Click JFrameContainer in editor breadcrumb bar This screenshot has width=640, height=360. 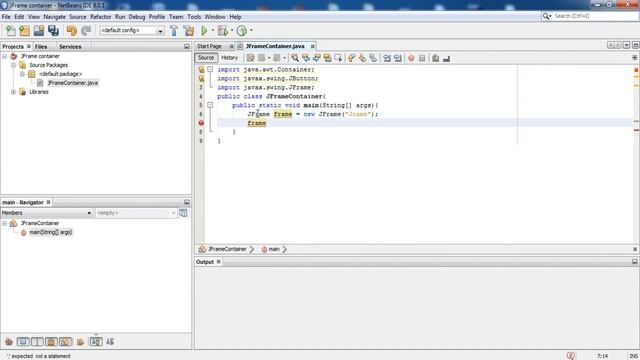tap(227, 249)
